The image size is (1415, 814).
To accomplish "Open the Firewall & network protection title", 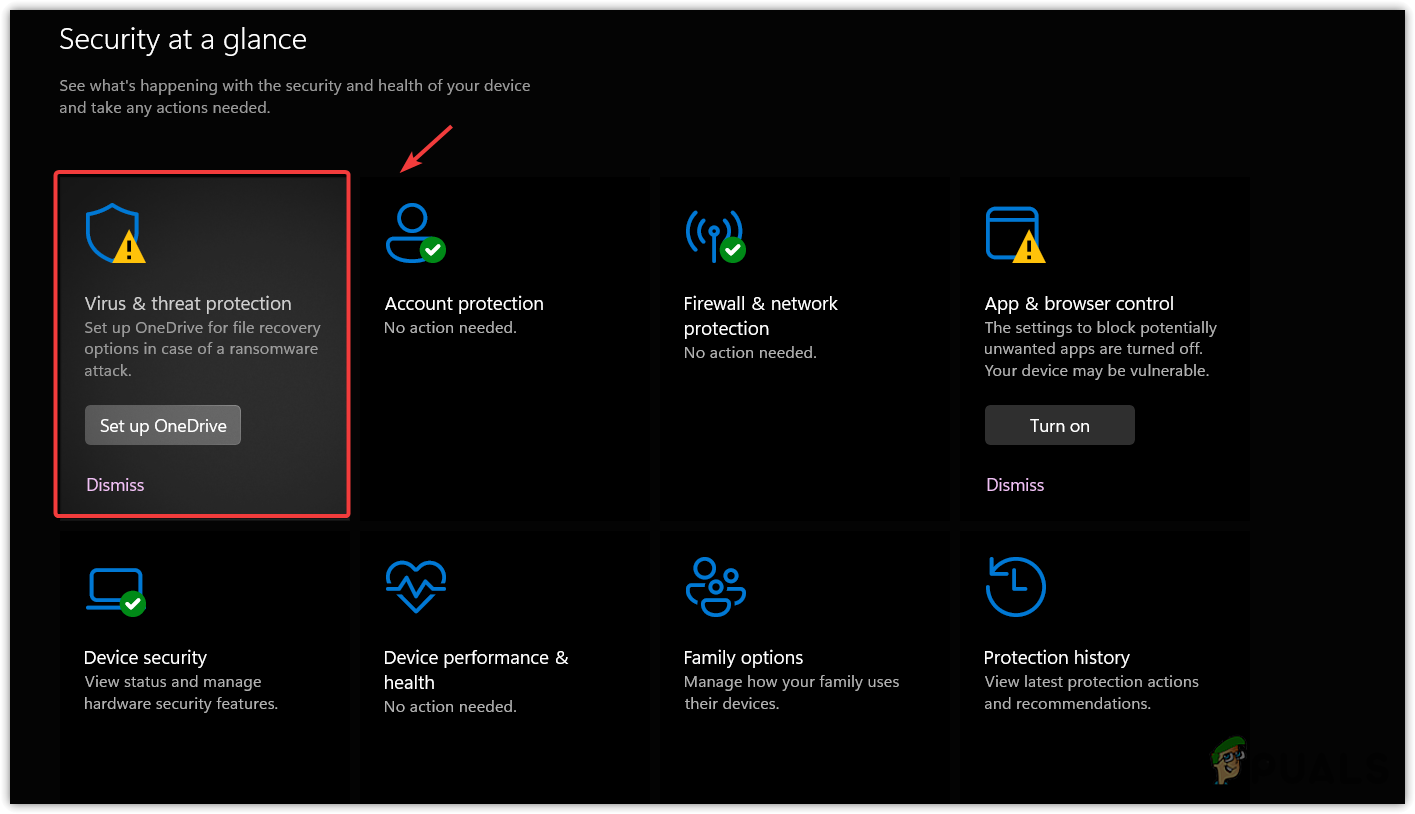I will pyautogui.click(x=760, y=316).
